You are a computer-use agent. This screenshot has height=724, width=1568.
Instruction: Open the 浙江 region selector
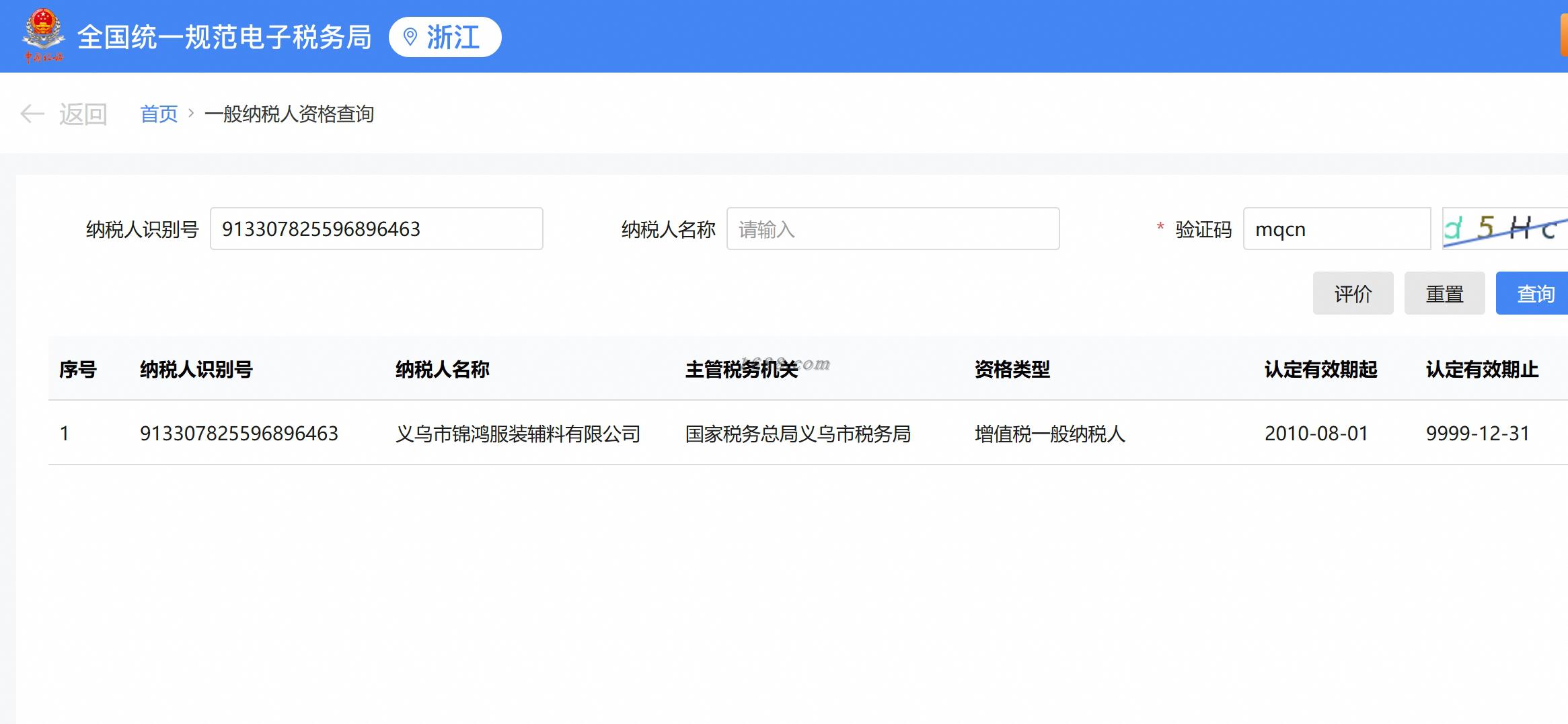[445, 37]
